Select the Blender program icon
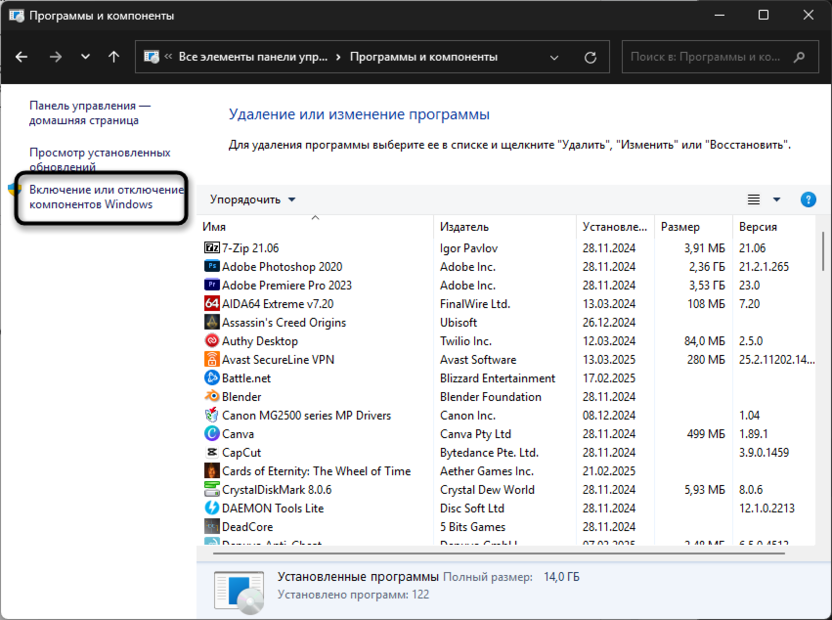The height and width of the screenshot is (620, 832). 212,397
